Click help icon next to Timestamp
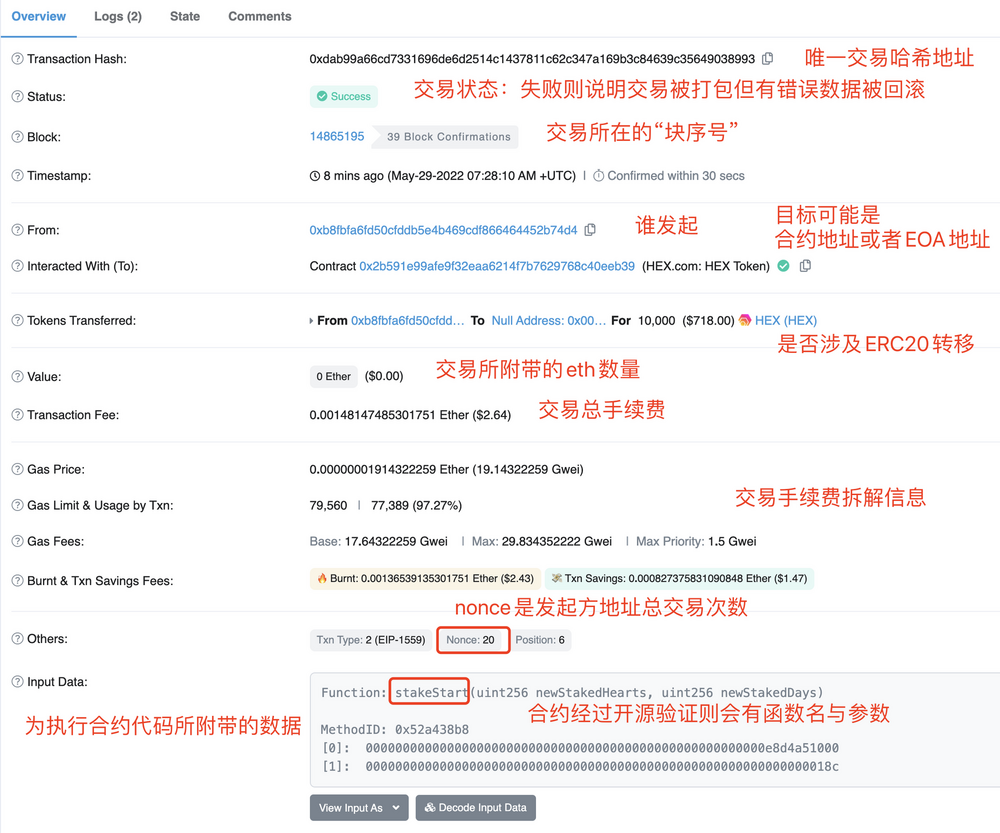The image size is (1000, 833). click(17, 175)
